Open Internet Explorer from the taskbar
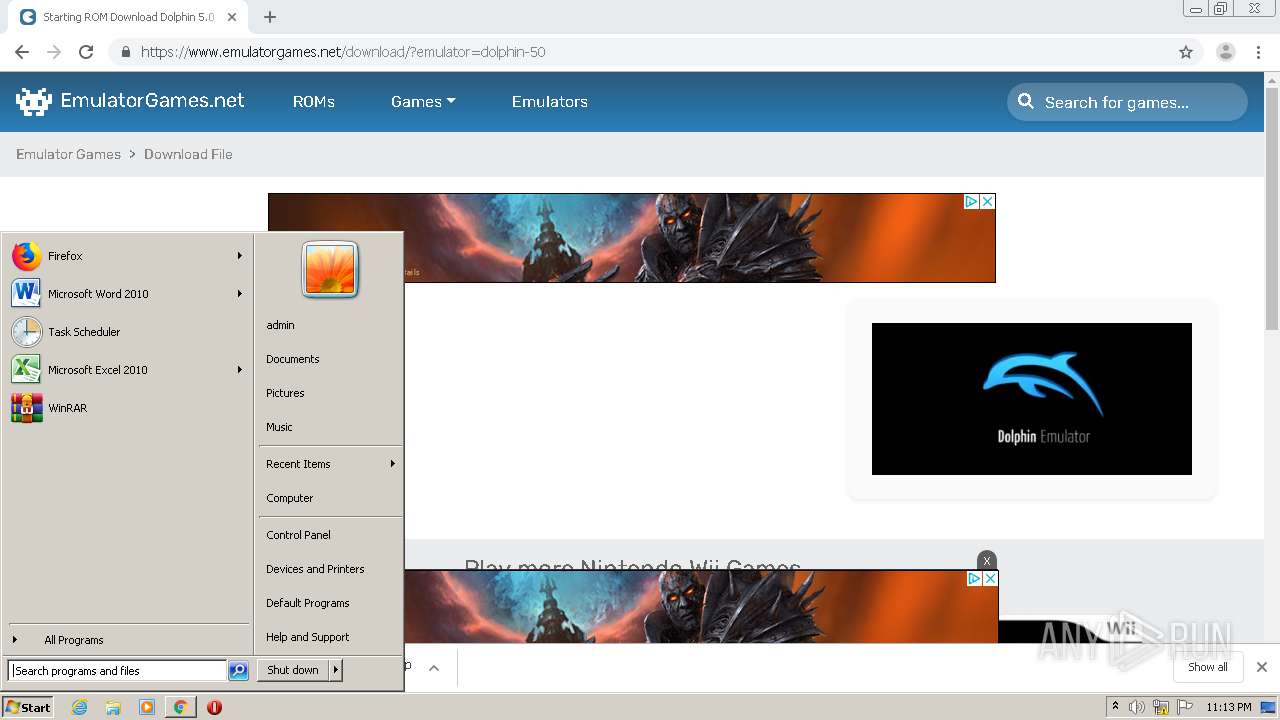The height and width of the screenshot is (720, 1280). (x=80, y=707)
